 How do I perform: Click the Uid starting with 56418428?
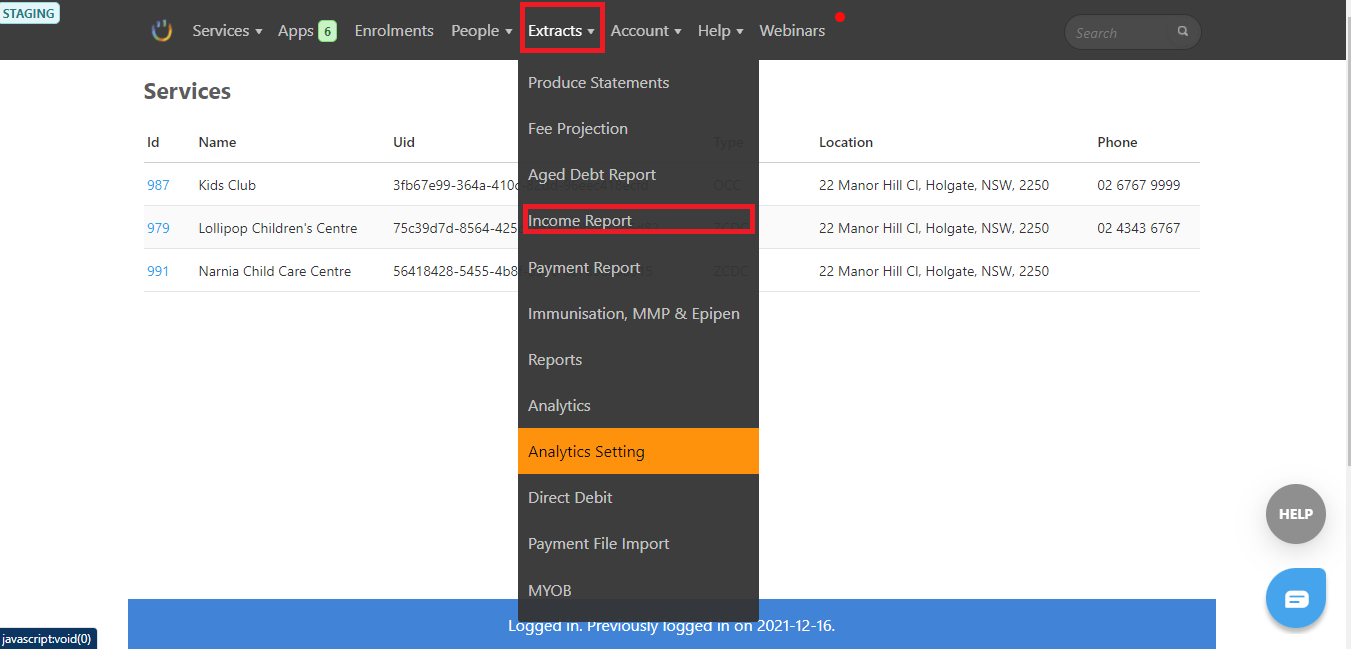pos(455,271)
